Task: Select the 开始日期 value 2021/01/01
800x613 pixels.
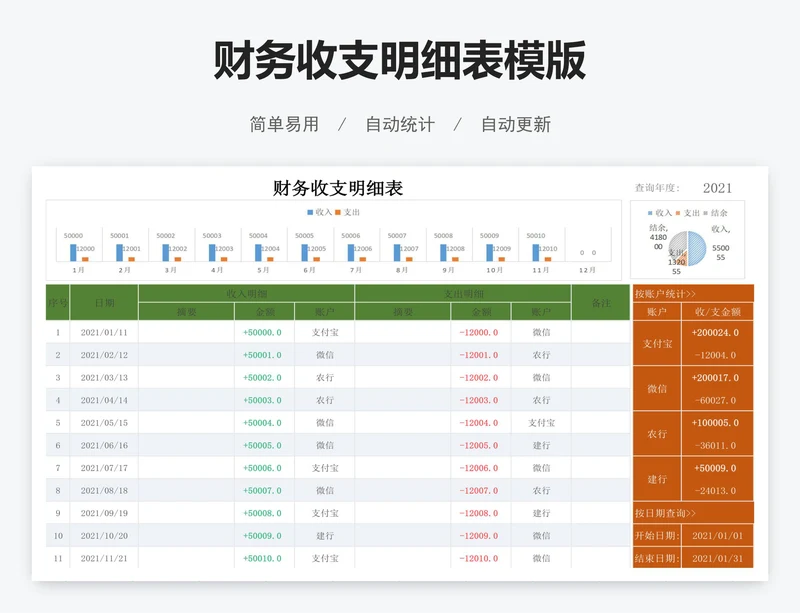Action: pyautogui.click(x=717, y=536)
